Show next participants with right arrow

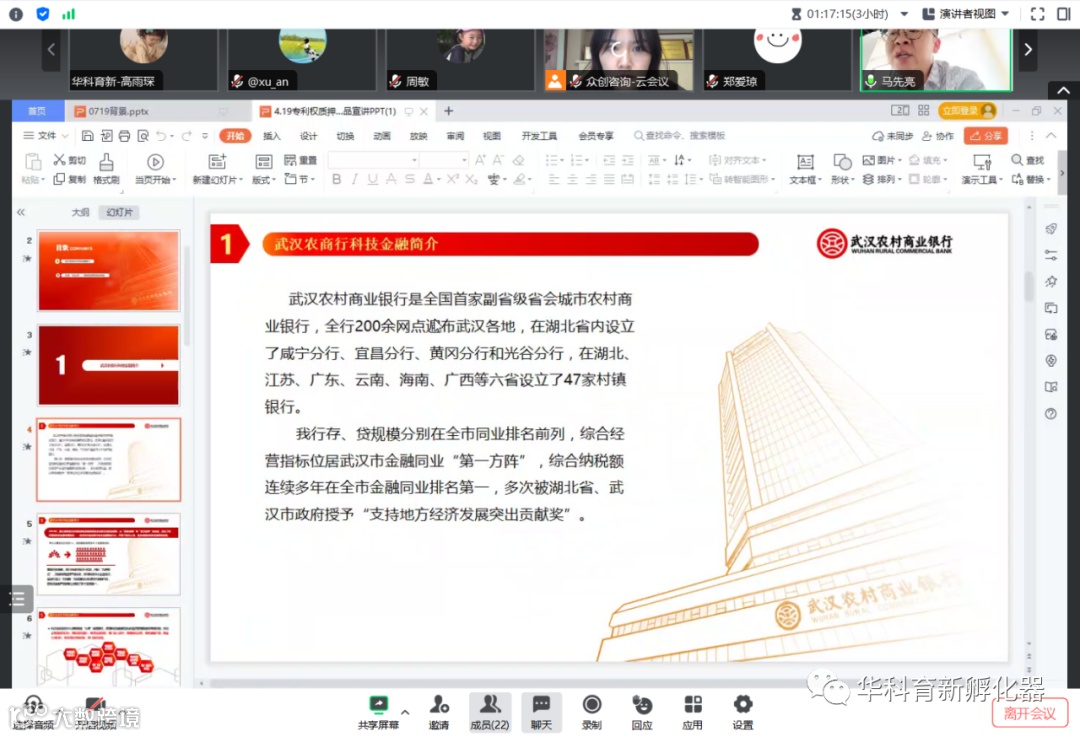pos(1028,50)
